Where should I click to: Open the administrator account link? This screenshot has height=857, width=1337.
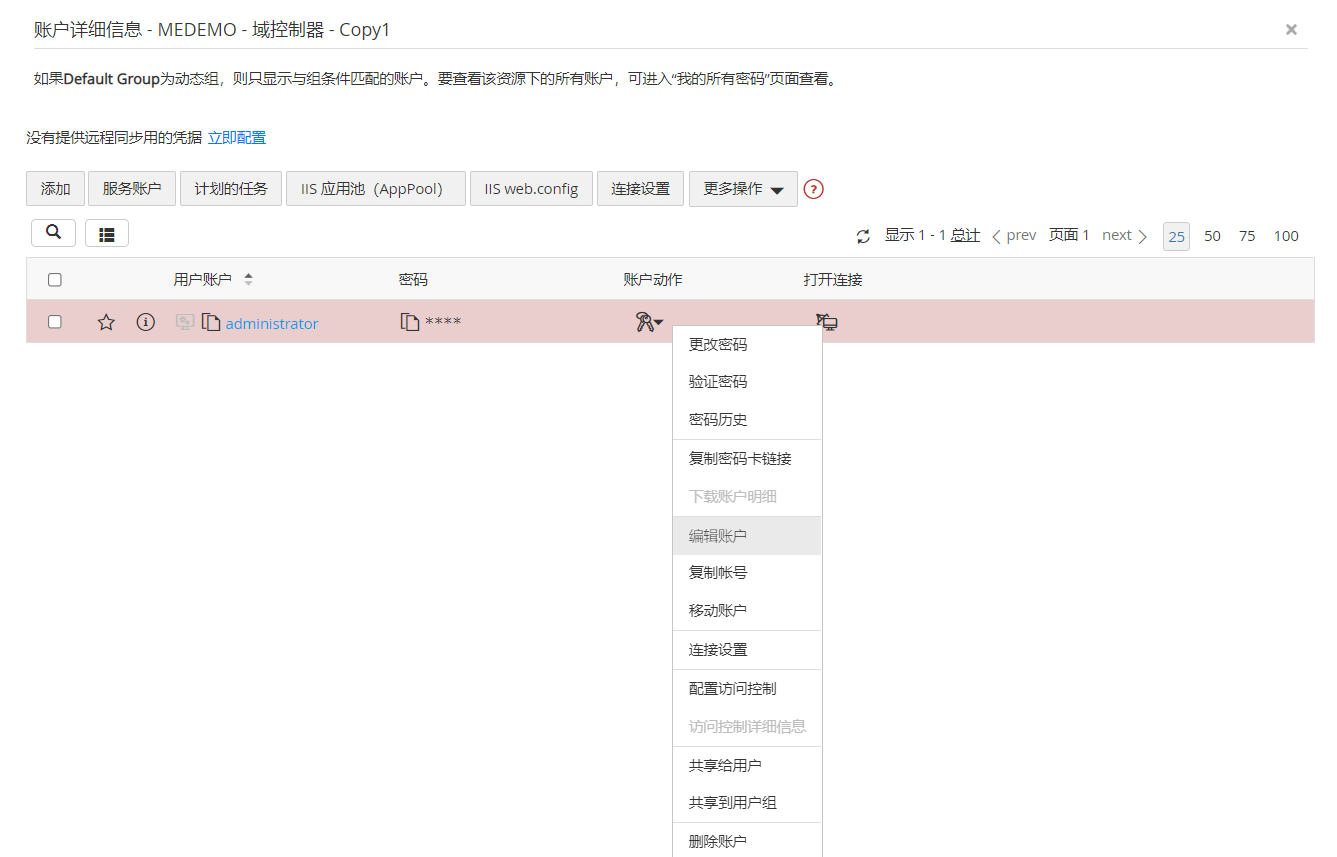272,323
